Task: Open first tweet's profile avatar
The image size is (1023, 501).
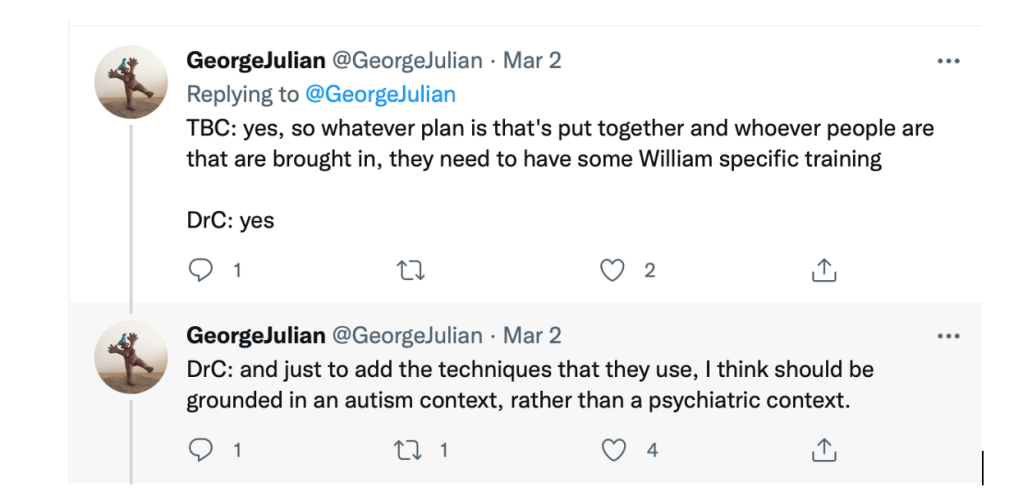Action: click(130, 82)
